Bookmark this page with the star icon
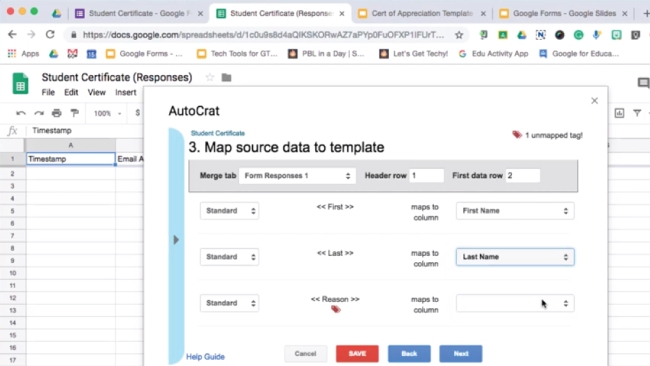650x366 pixels. click(x=459, y=35)
